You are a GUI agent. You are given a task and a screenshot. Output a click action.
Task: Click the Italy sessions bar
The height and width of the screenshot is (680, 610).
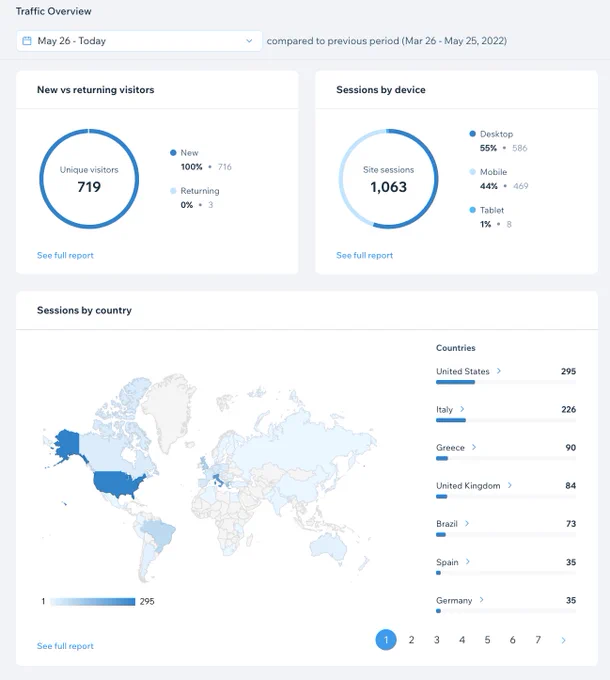click(x=451, y=420)
